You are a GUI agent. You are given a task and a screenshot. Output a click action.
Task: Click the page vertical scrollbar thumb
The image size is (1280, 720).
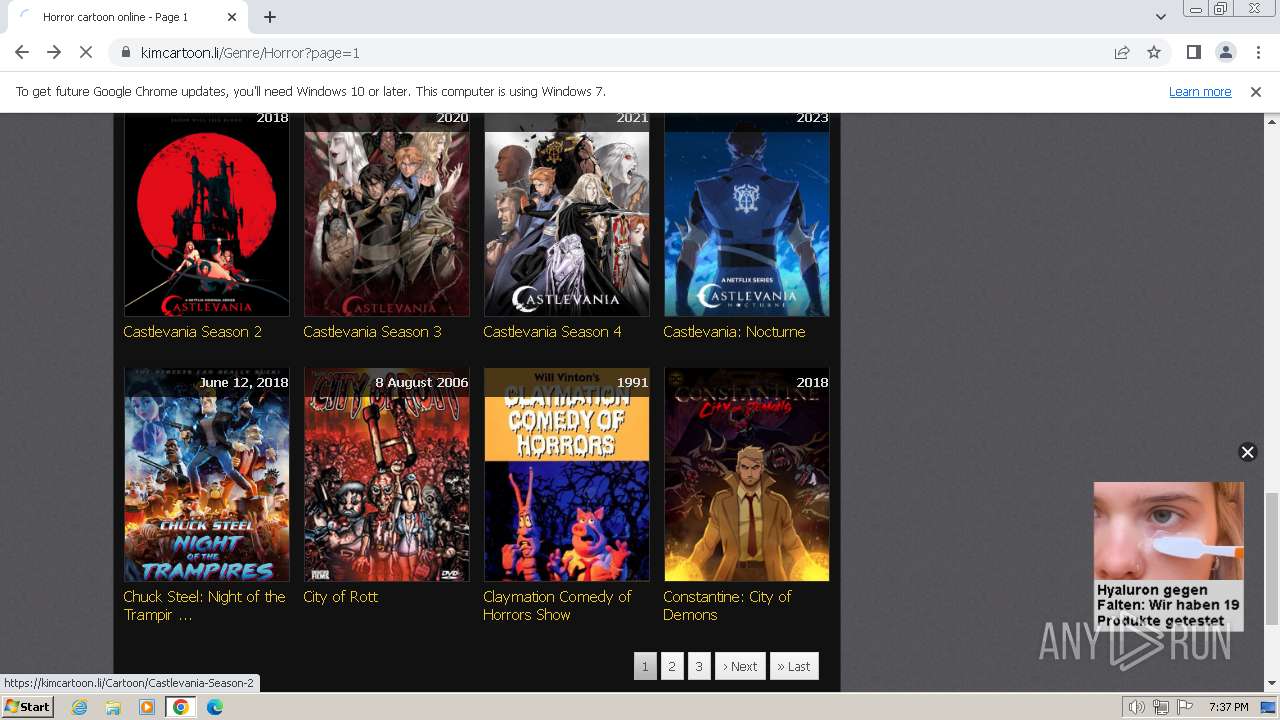point(1271,557)
